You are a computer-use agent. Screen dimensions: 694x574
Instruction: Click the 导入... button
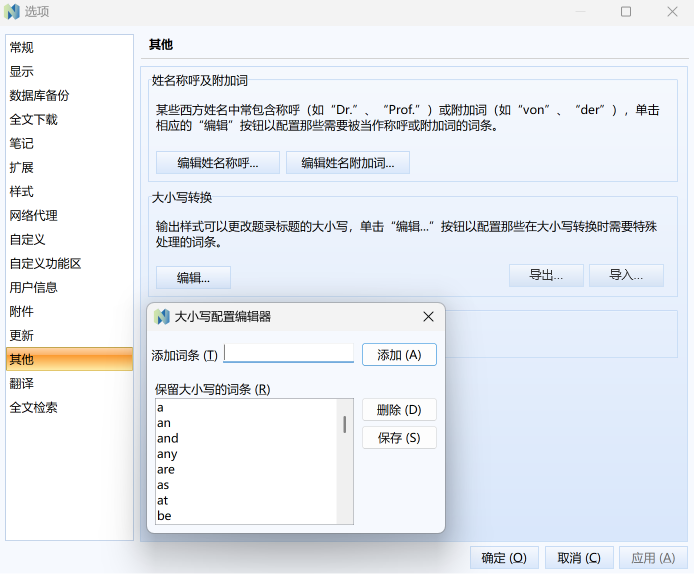[x=626, y=275]
